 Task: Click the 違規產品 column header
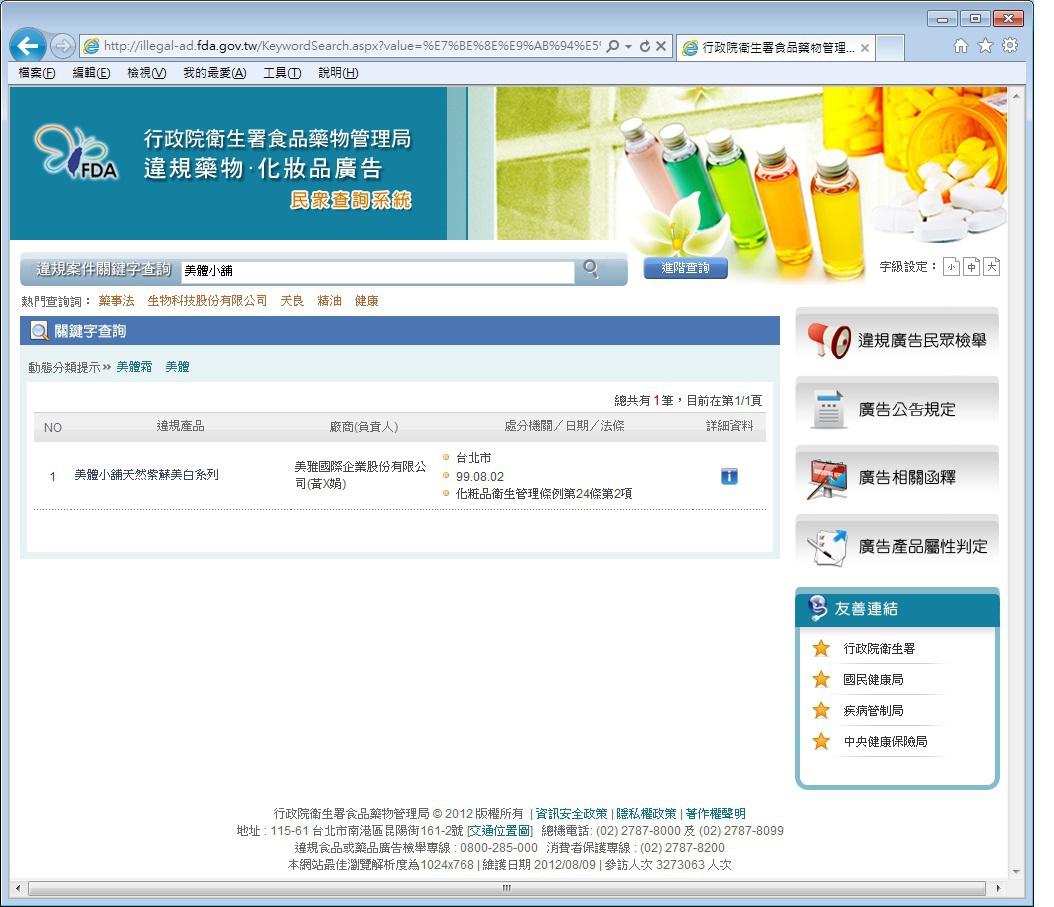pos(180,426)
